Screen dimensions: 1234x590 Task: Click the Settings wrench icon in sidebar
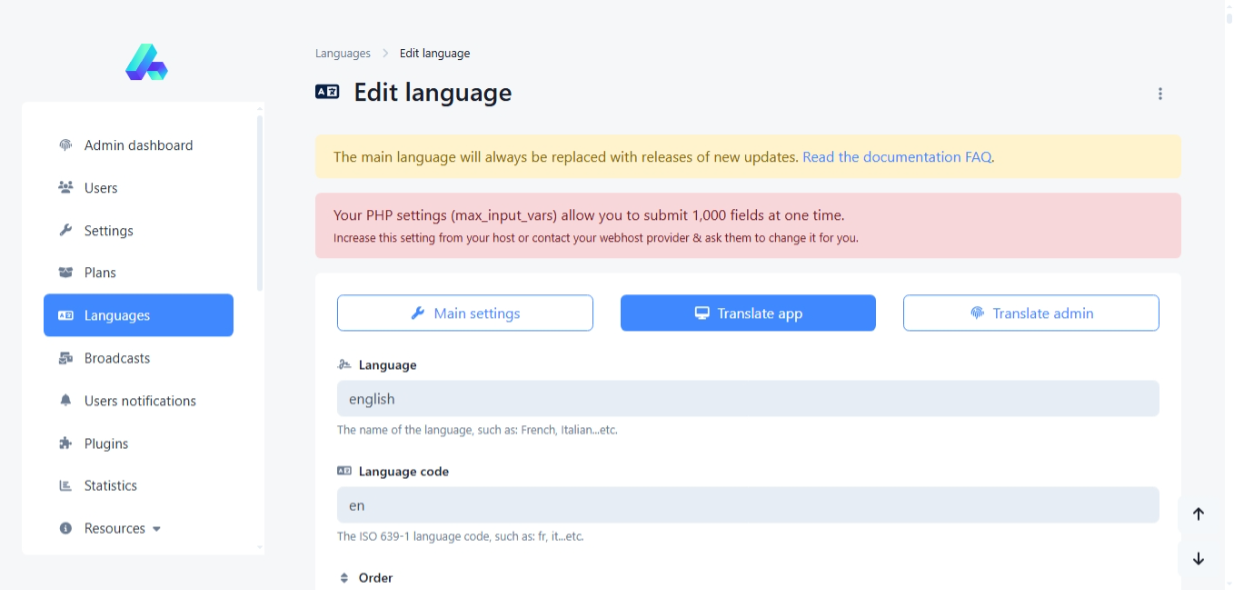tap(66, 231)
